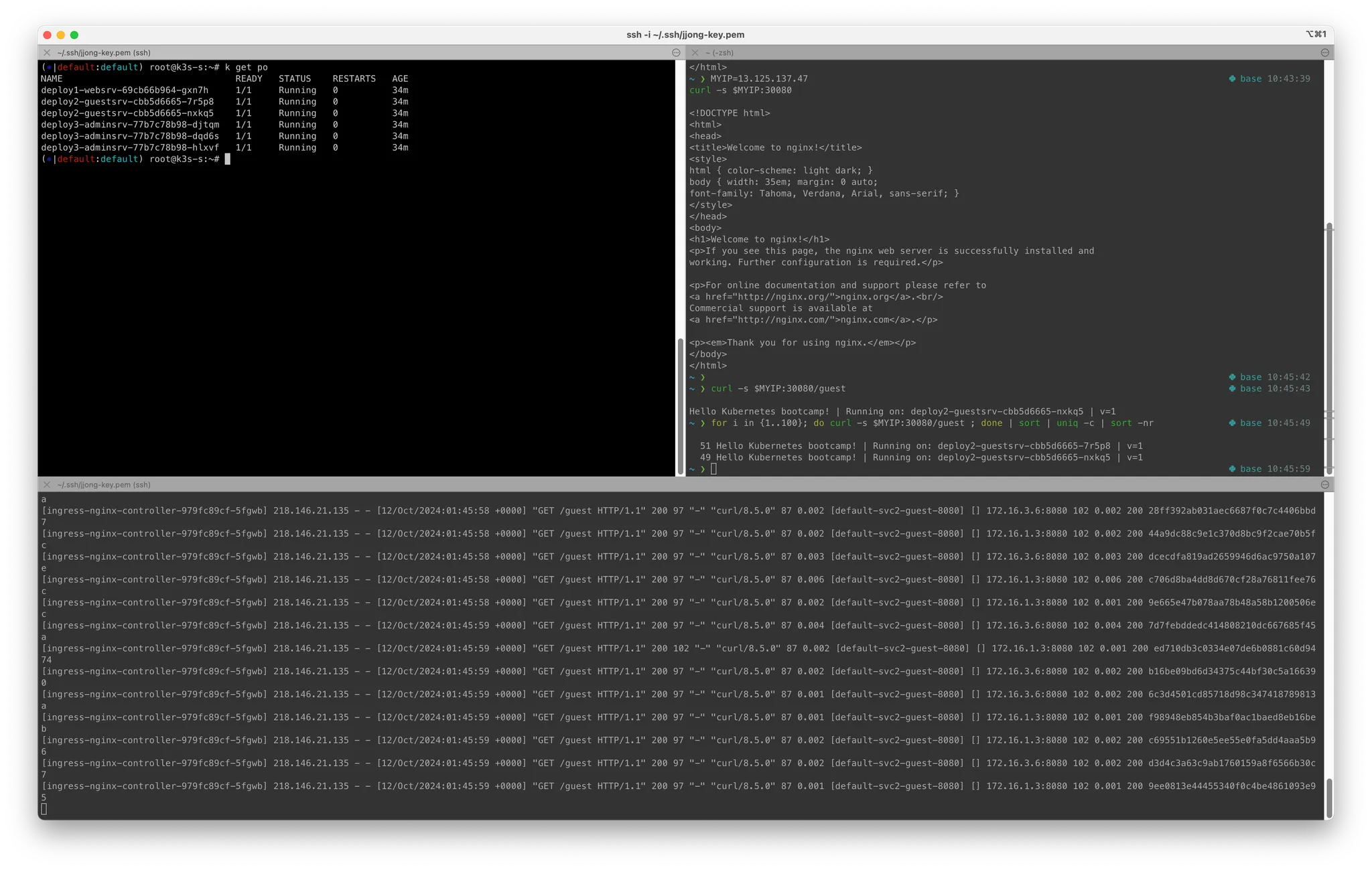Click the green zoom traffic light
Image resolution: width=1372 pixels, height=870 pixels.
click(x=74, y=35)
